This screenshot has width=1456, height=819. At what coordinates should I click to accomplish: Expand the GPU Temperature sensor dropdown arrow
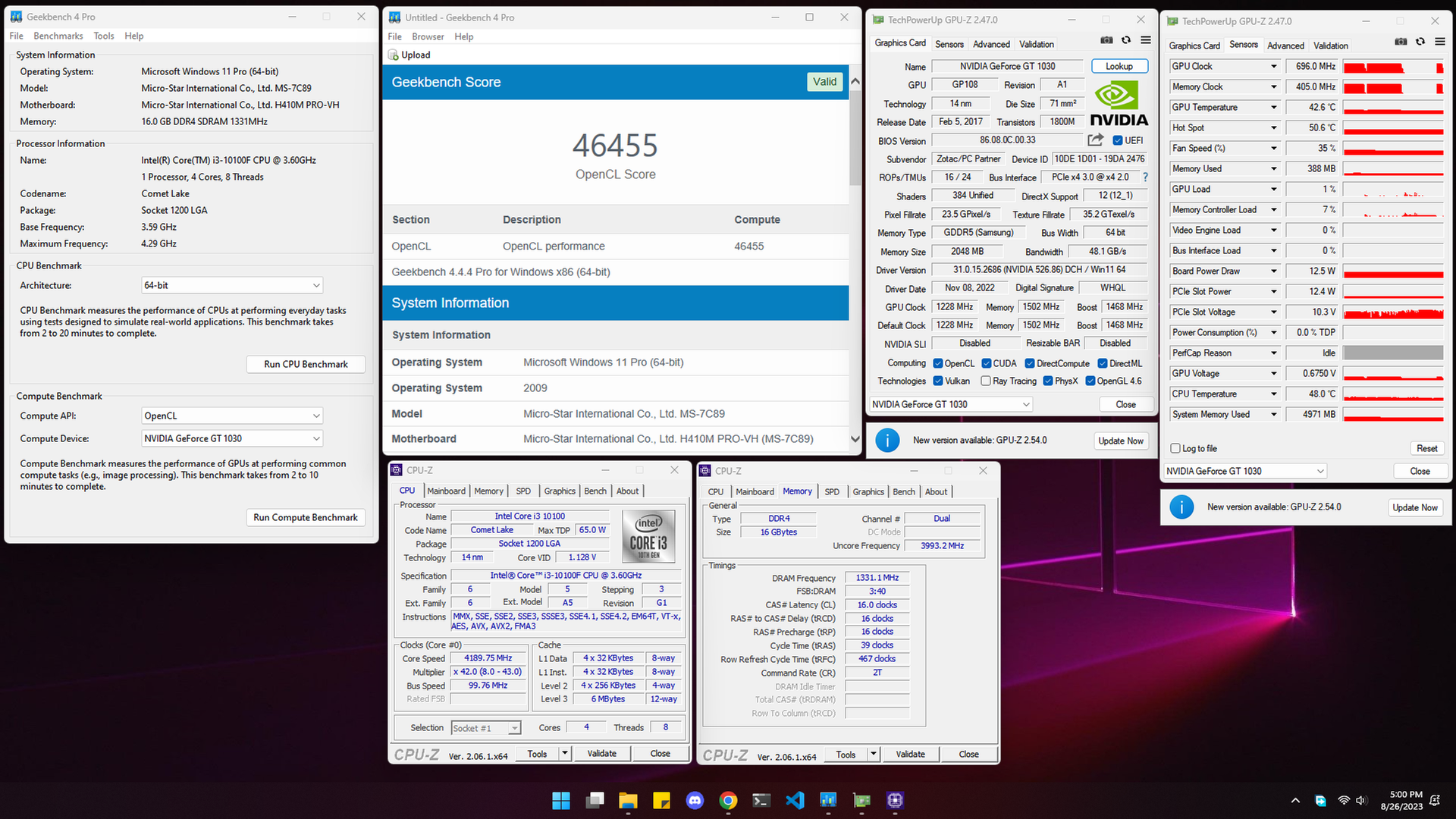(x=1273, y=108)
